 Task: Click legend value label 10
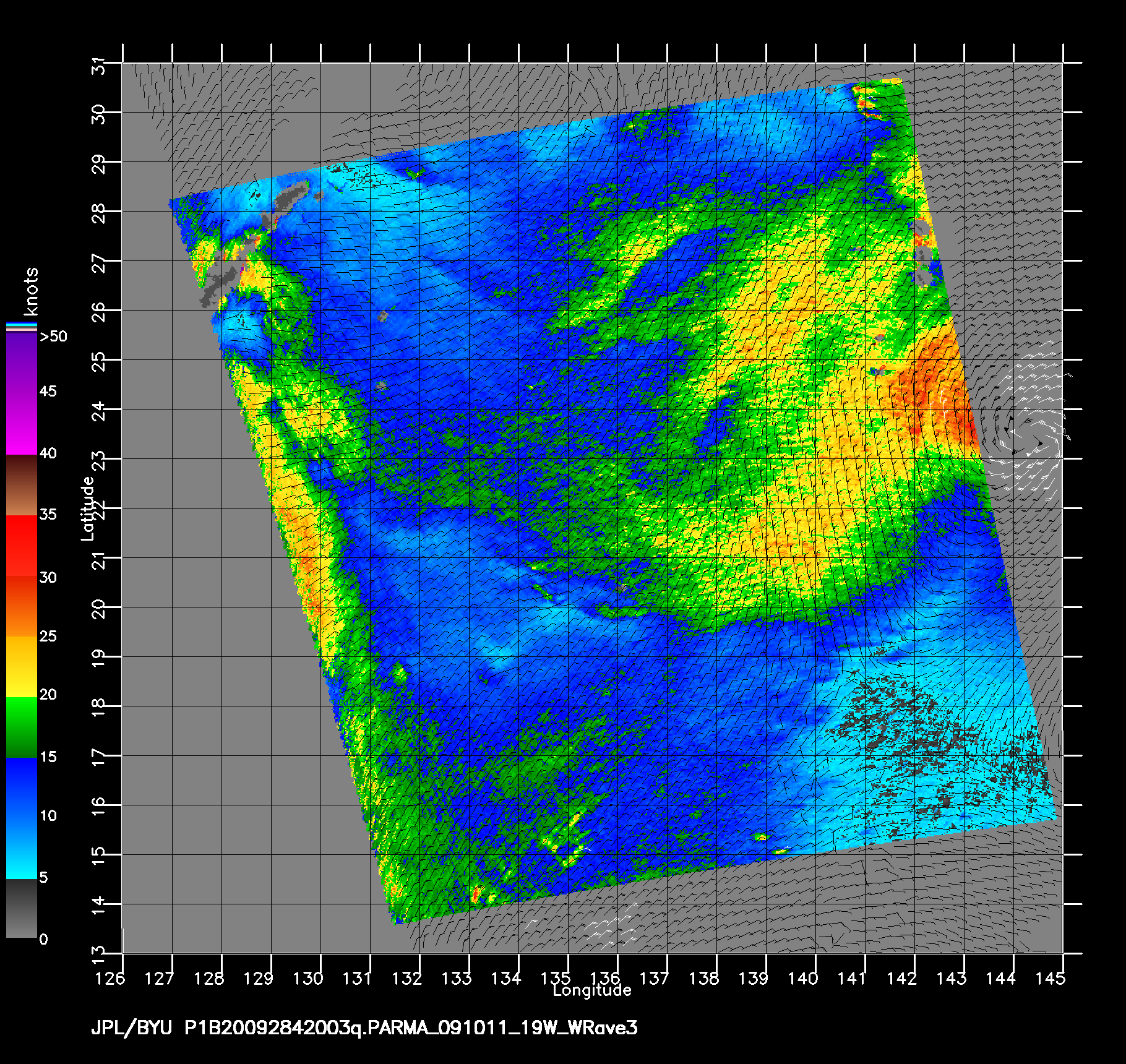[x=48, y=815]
